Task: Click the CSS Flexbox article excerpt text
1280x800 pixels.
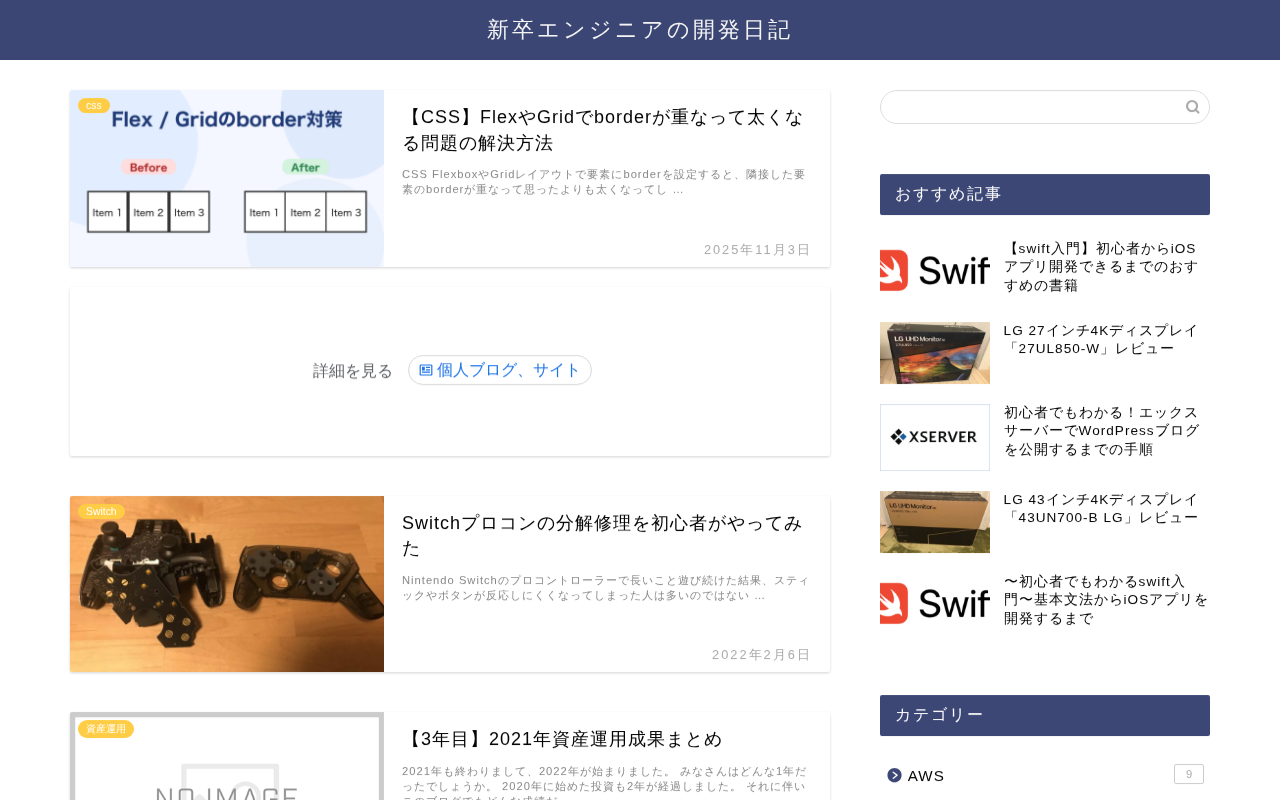Action: coord(604,182)
